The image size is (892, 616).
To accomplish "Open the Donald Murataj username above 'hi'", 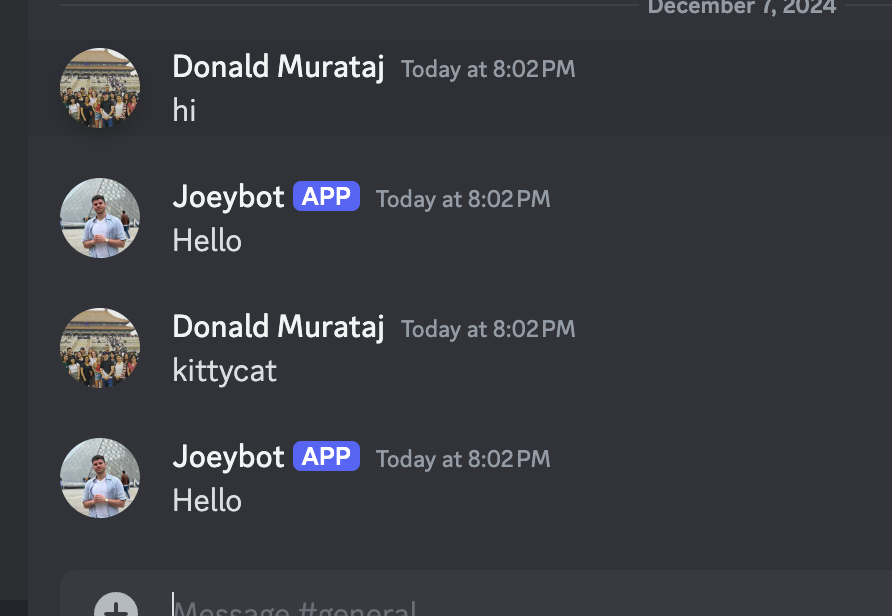I will (x=278, y=67).
